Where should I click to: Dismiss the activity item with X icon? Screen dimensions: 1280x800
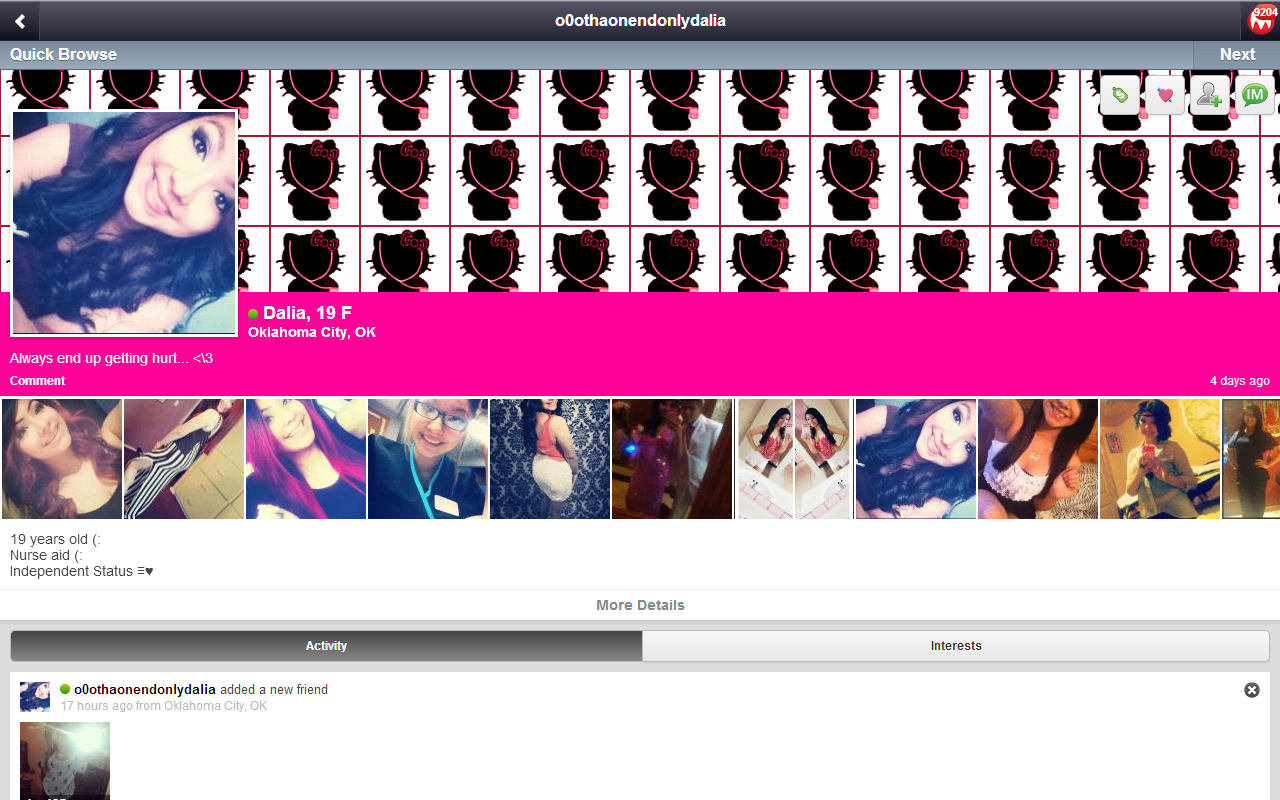tap(1252, 690)
